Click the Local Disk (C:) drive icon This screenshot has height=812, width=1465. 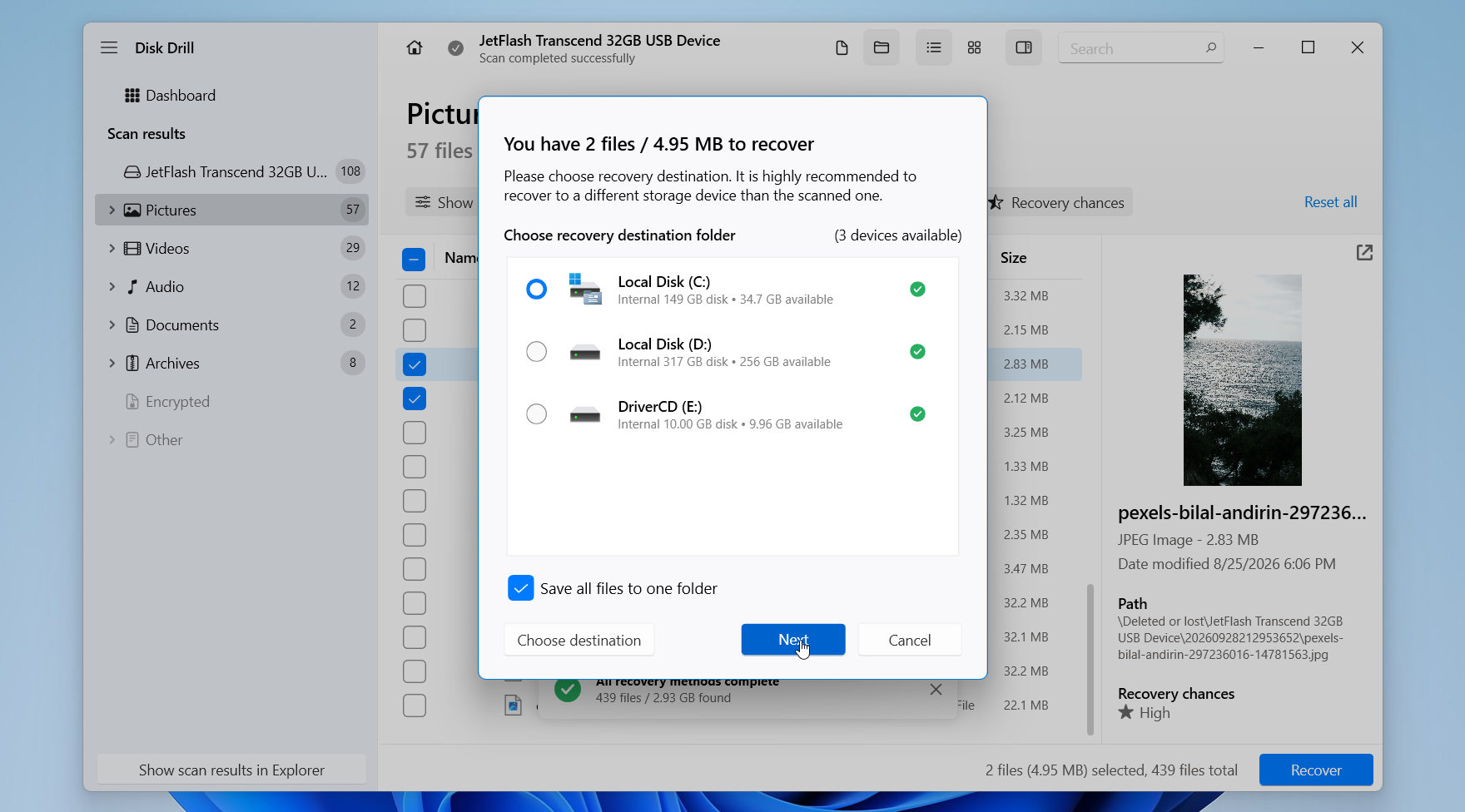(585, 290)
